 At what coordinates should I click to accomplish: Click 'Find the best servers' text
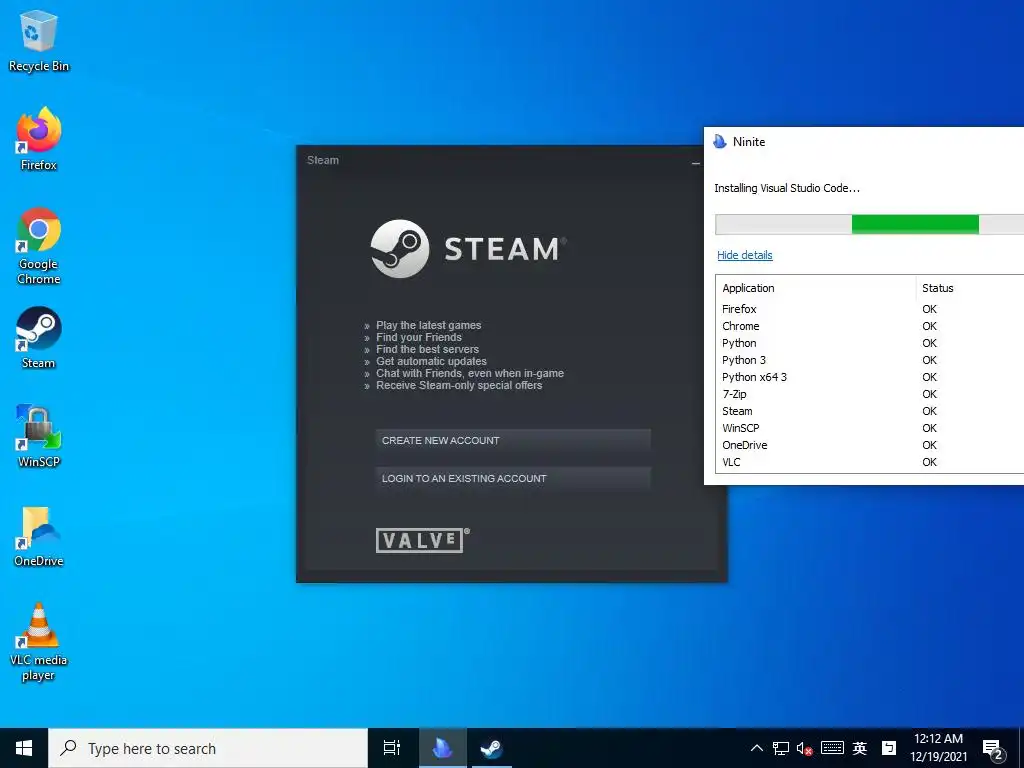[427, 349]
